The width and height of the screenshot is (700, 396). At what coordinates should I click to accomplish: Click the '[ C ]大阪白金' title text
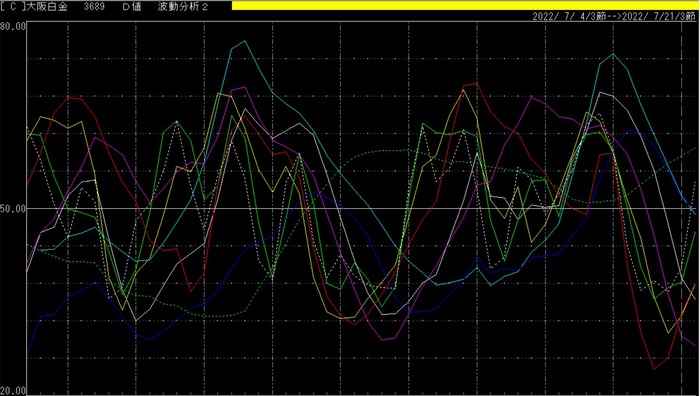click(34, 7)
